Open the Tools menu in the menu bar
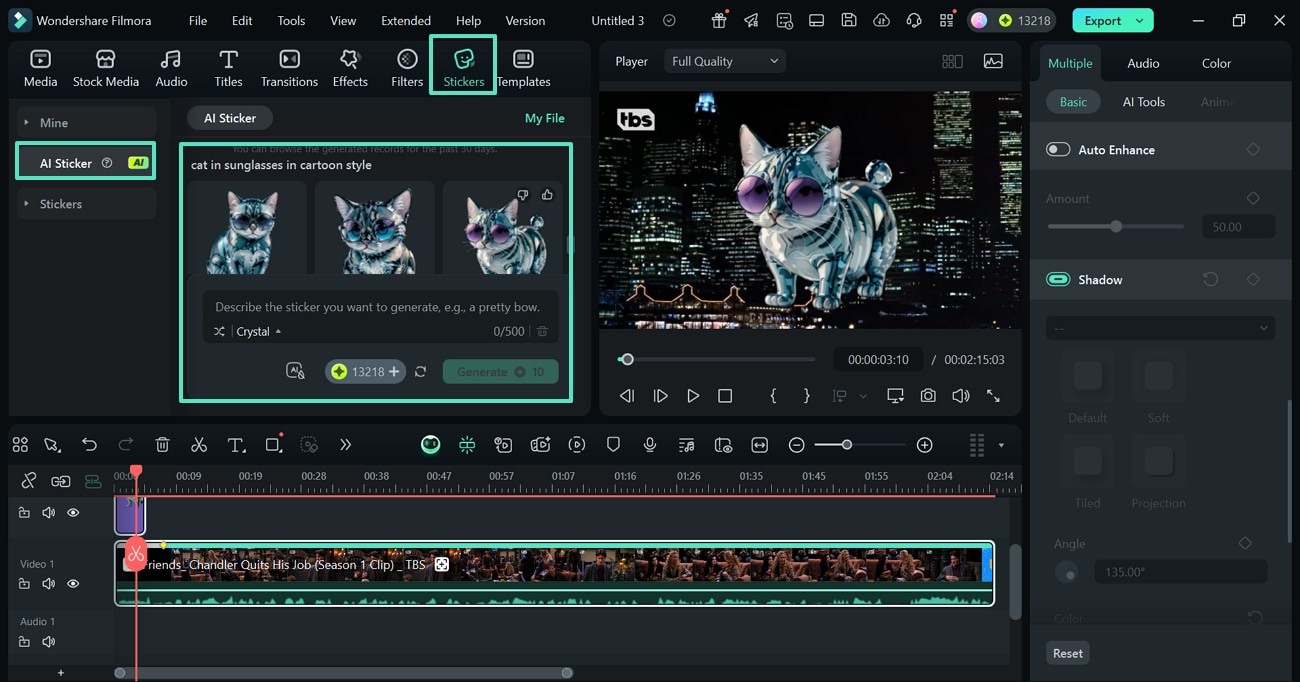The image size is (1300, 682). [290, 19]
